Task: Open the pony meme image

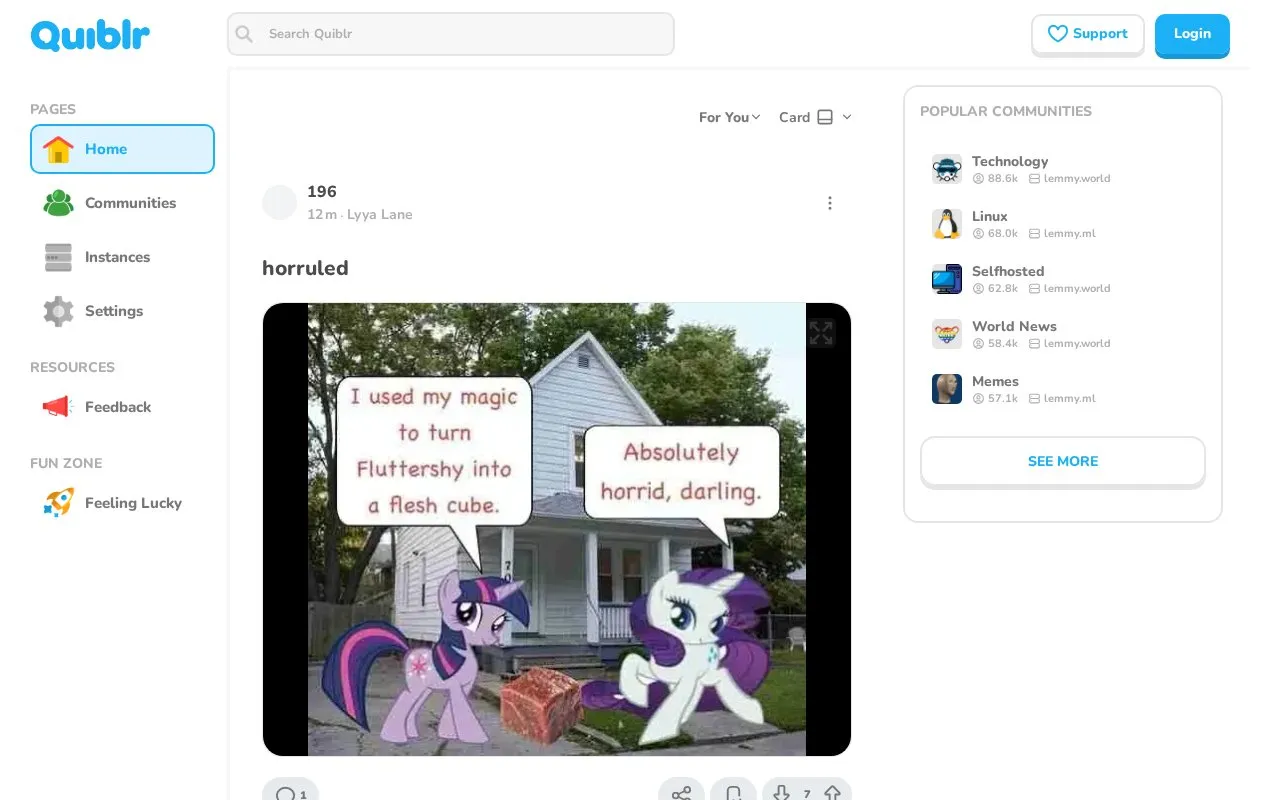Action: [557, 529]
